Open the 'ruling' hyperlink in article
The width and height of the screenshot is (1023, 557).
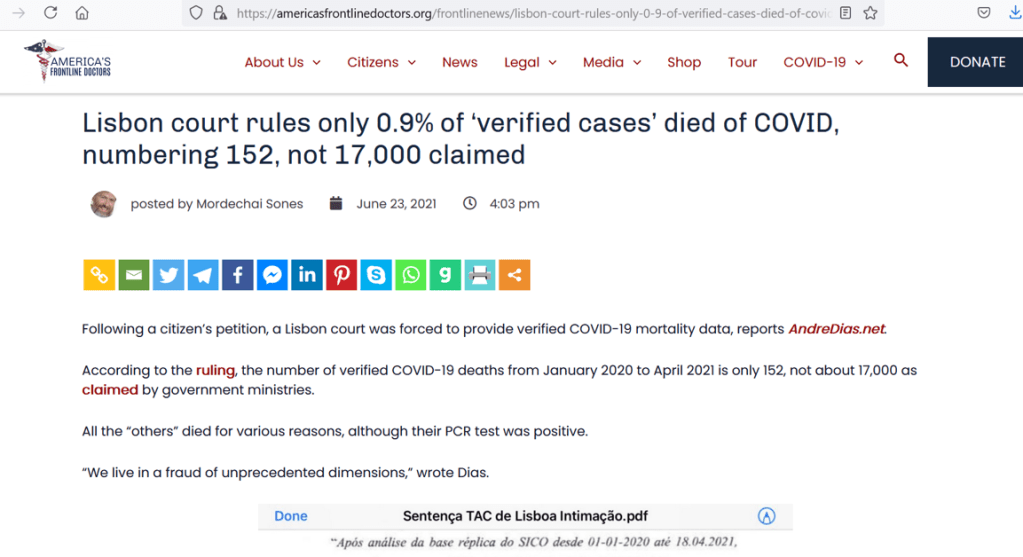coord(215,370)
